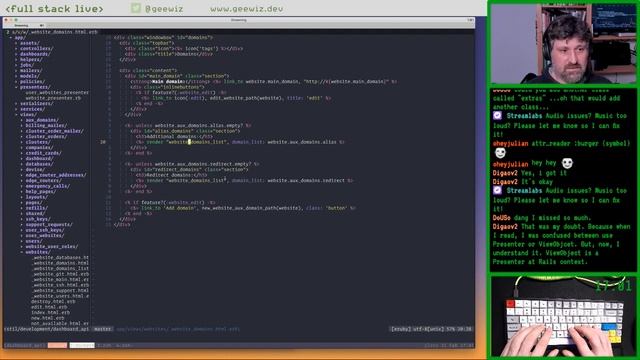Select the highlighted orange tmux window tab
Screen dimensions: 640x360
pyautogui.click(x=57, y=345)
